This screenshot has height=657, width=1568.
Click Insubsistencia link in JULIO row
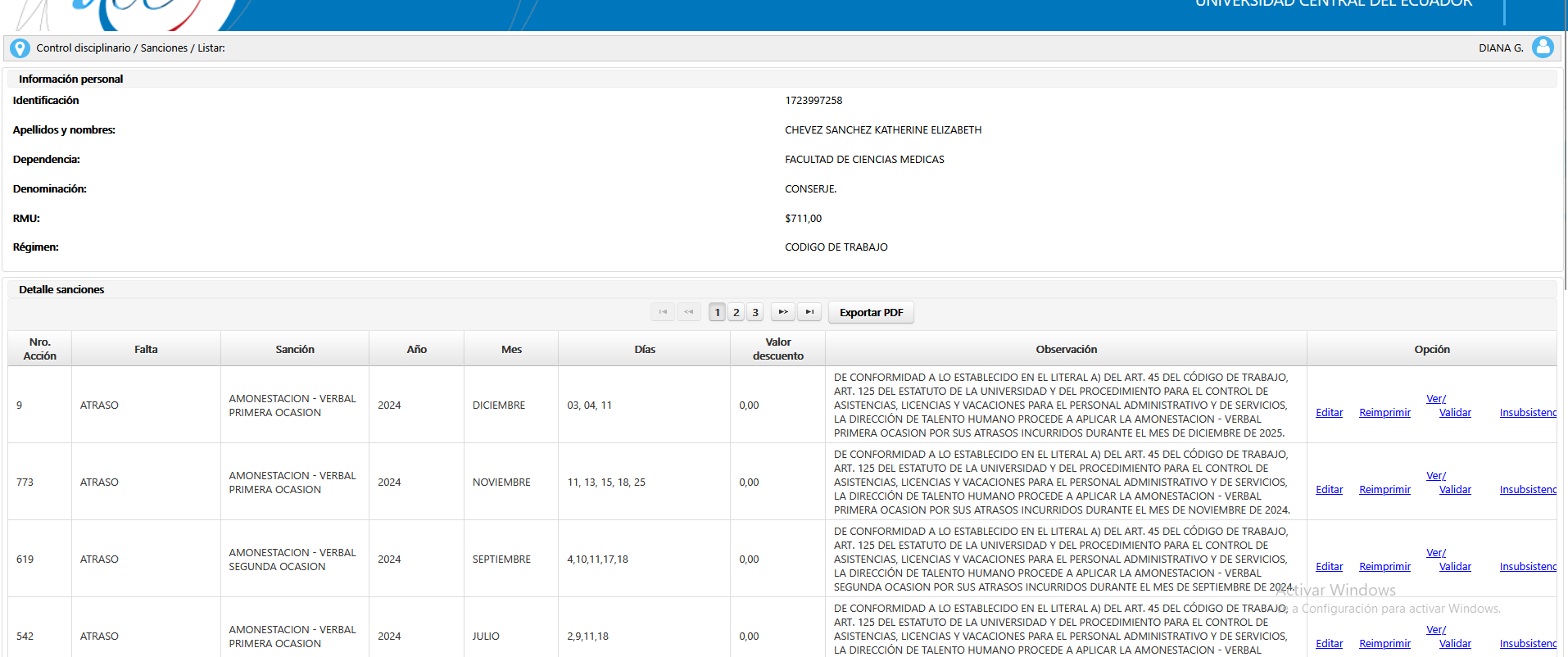[x=1528, y=644]
